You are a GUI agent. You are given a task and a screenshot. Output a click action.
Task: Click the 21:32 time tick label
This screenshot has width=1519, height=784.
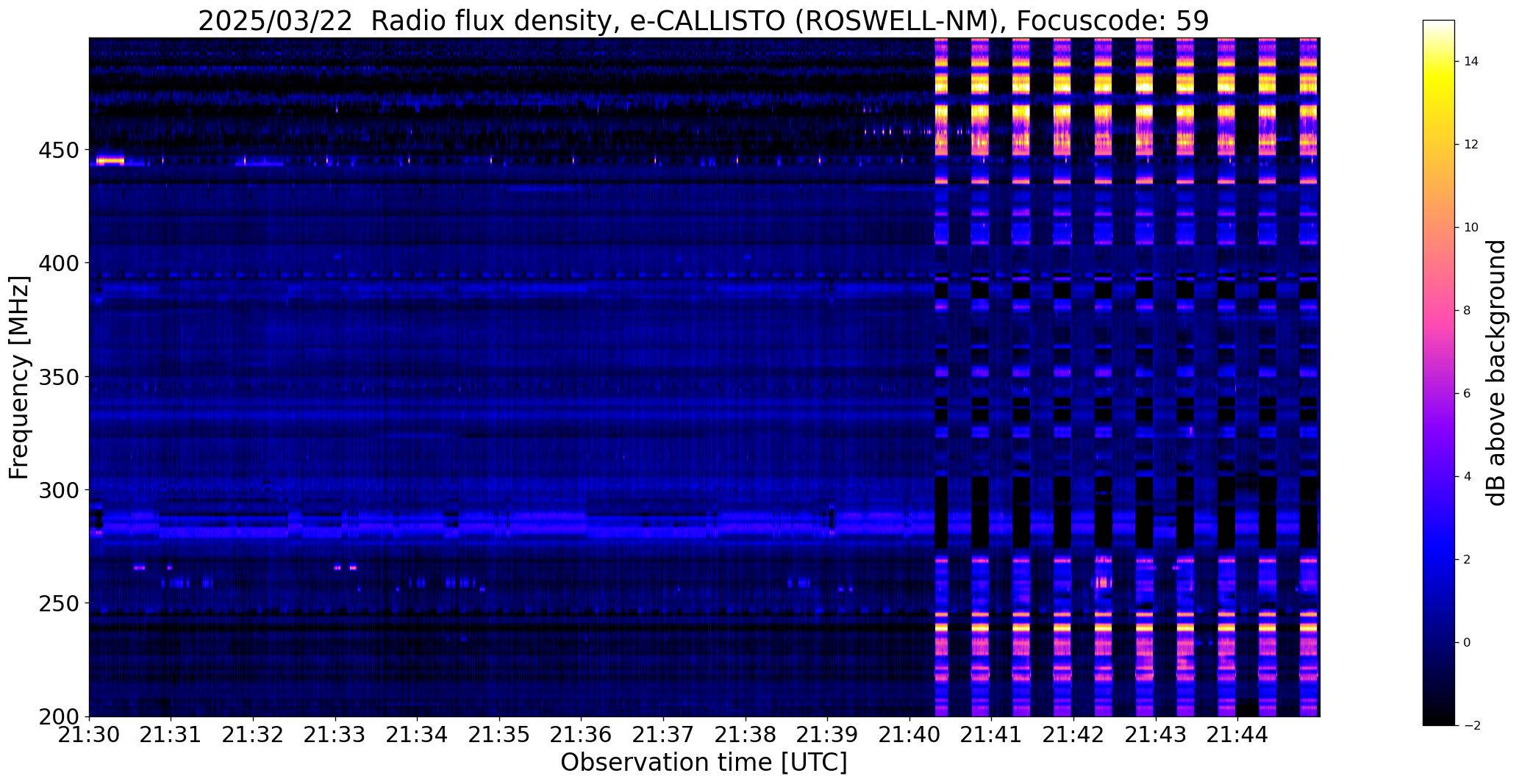(254, 735)
